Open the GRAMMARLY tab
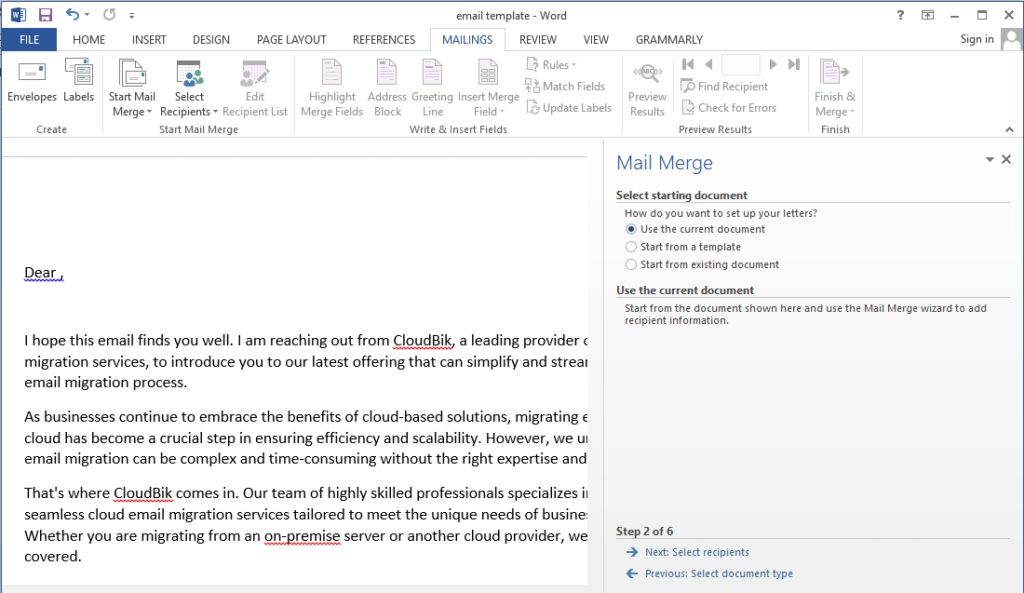 tap(668, 39)
